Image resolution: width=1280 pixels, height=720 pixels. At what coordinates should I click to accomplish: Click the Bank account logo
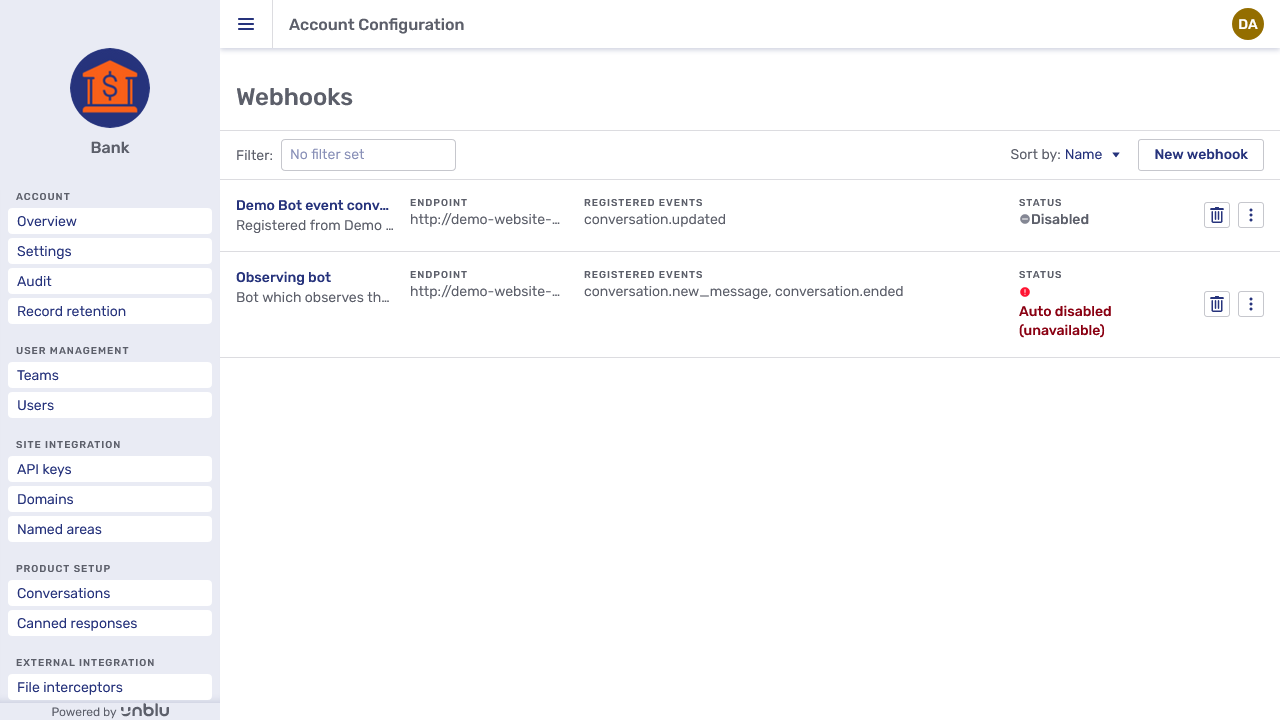[x=109, y=88]
